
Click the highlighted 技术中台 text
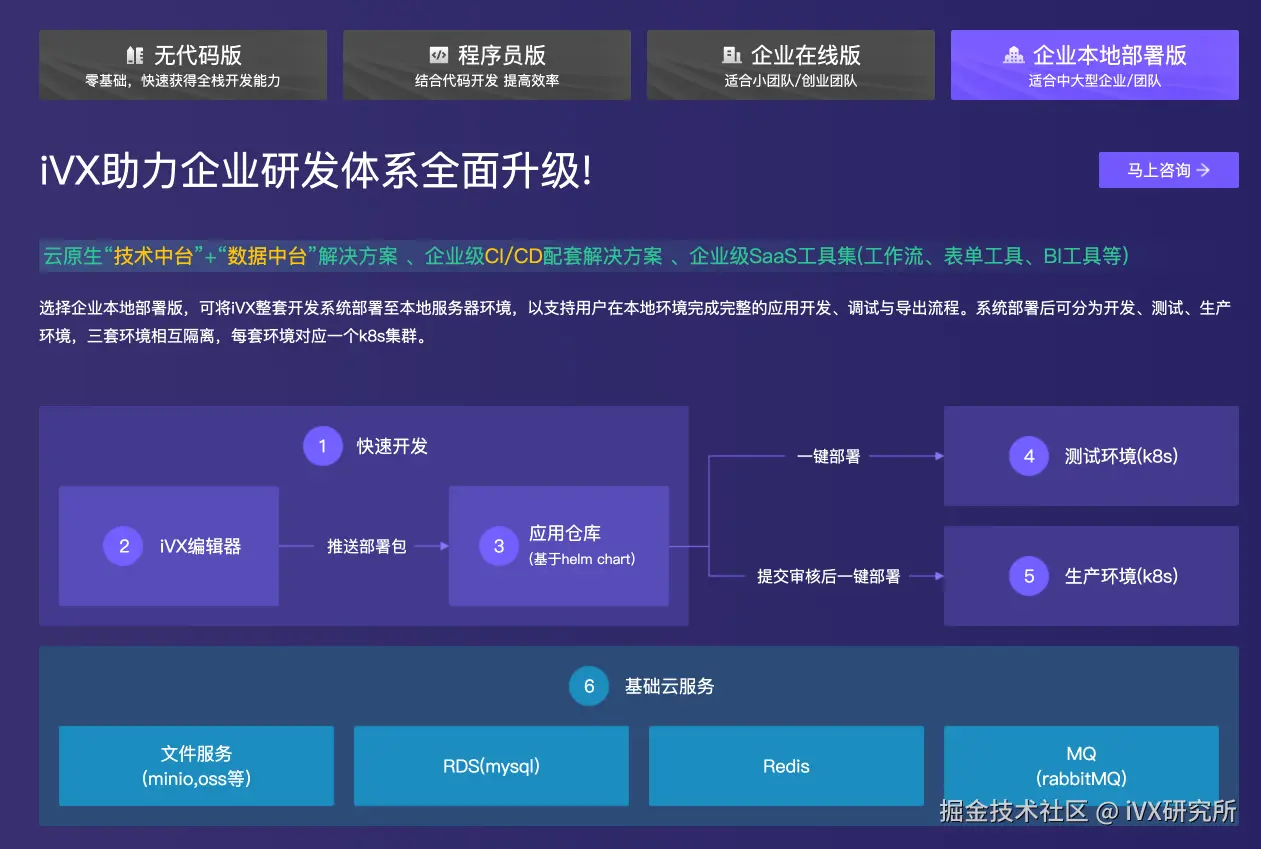point(153,256)
